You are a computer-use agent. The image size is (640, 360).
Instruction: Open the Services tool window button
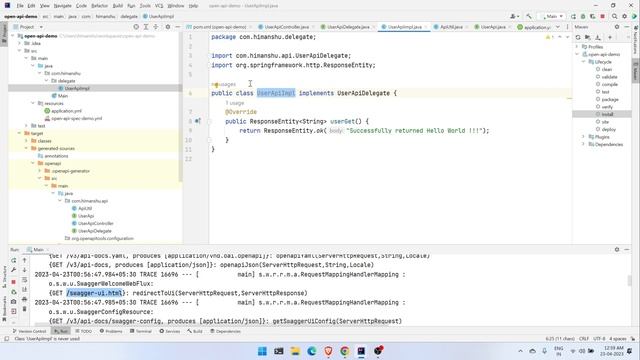[170, 331]
